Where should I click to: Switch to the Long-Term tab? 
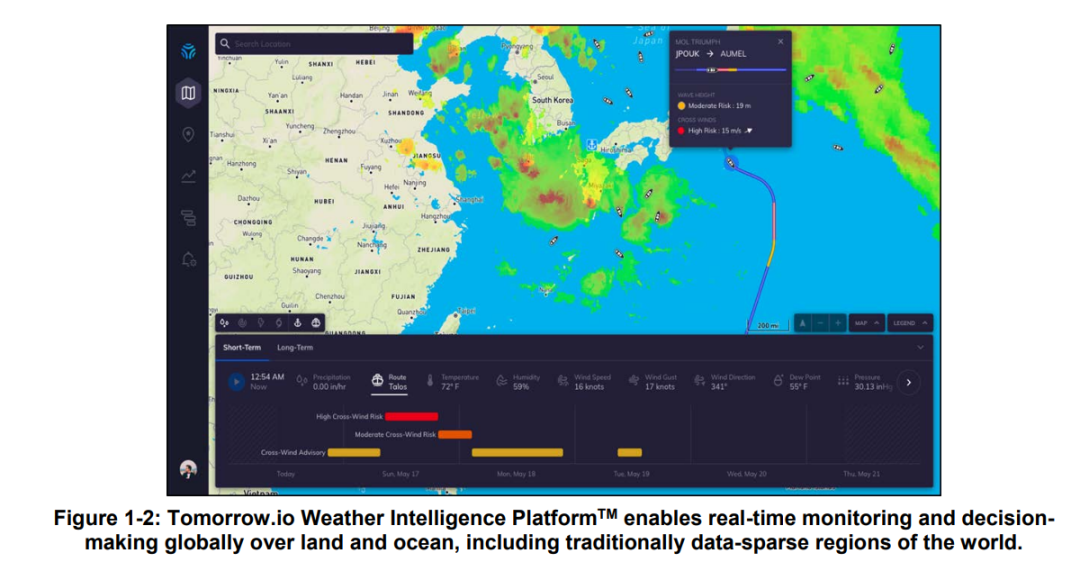tap(295, 348)
